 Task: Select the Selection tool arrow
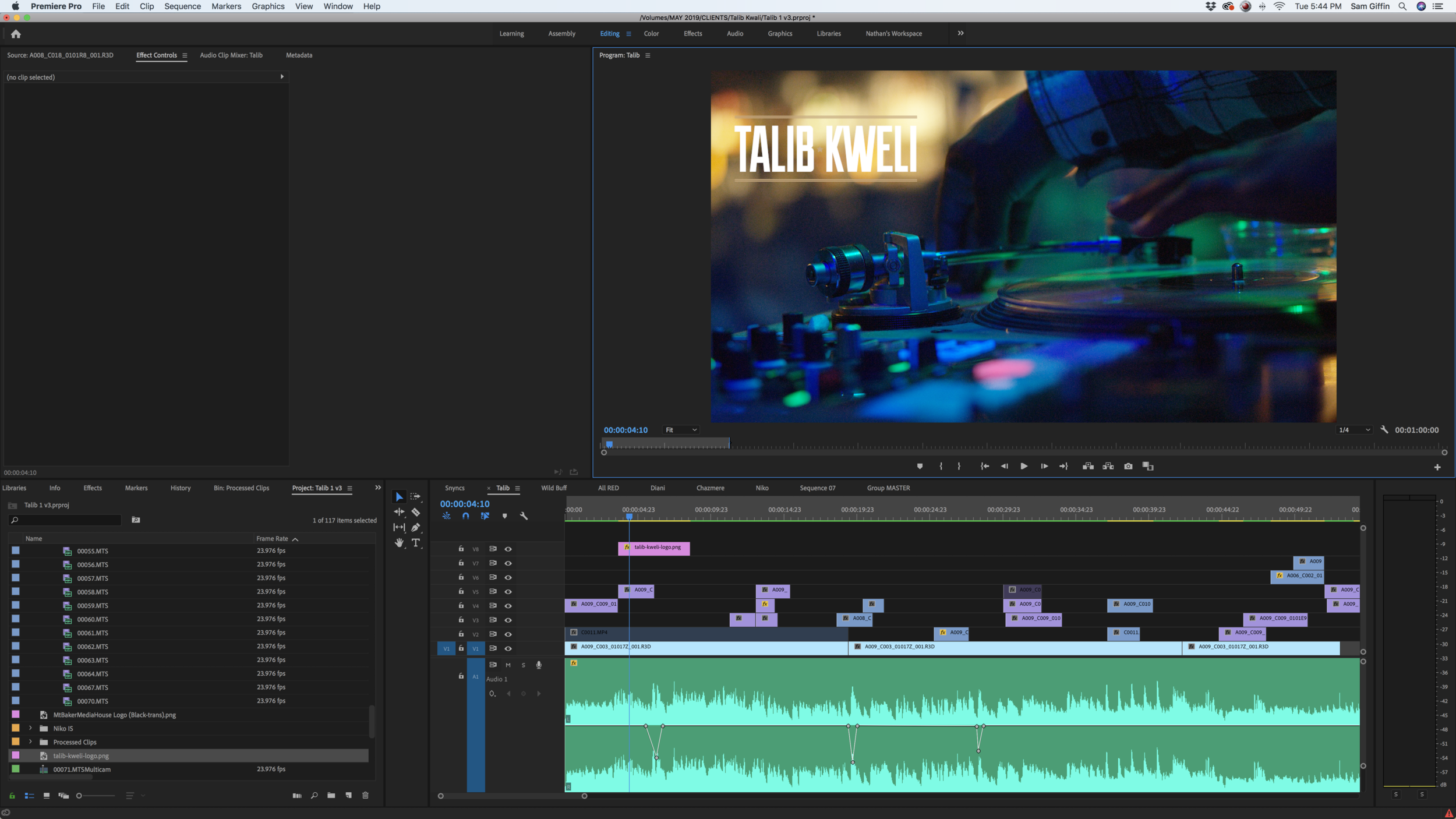point(399,497)
